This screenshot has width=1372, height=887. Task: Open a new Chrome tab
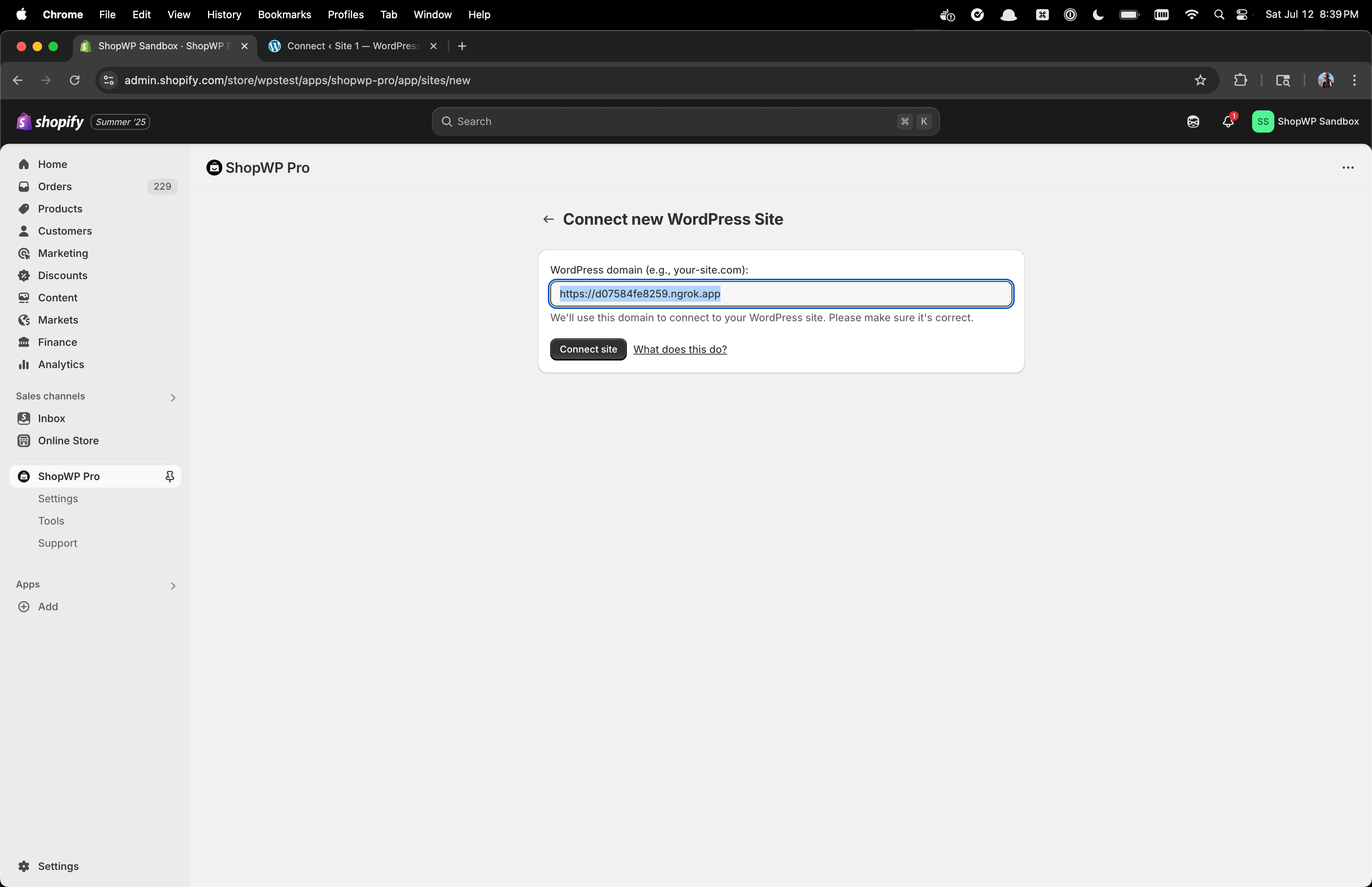point(462,46)
